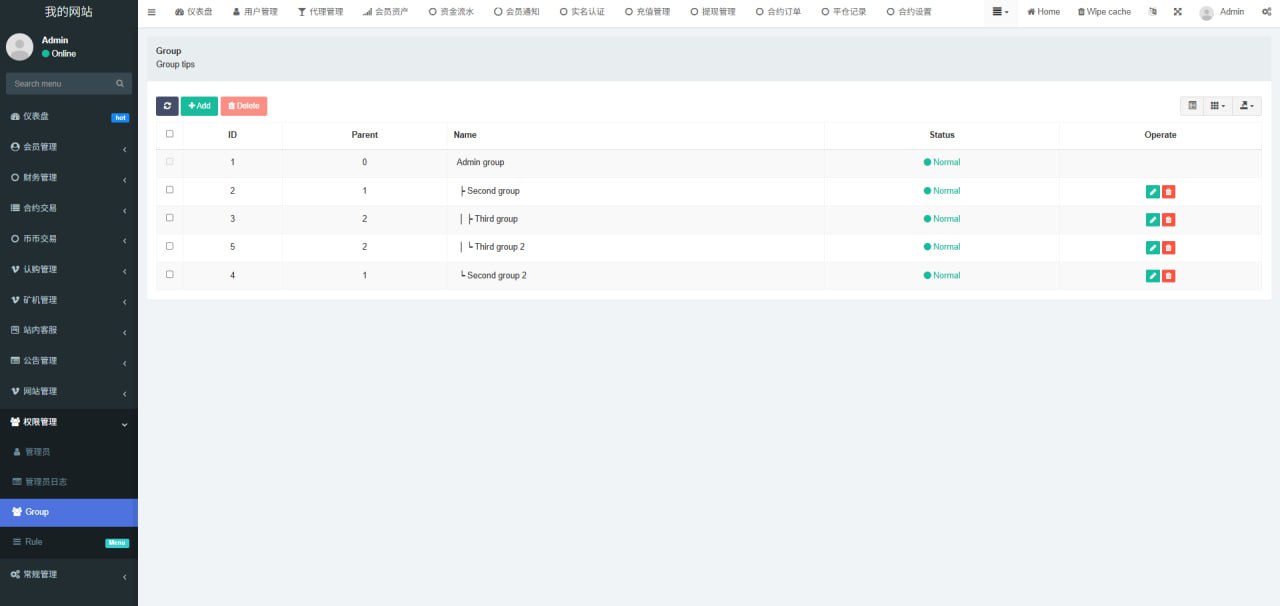The image size is (1280, 606).
Task: Click the refresh table icon button
Action: (167, 106)
